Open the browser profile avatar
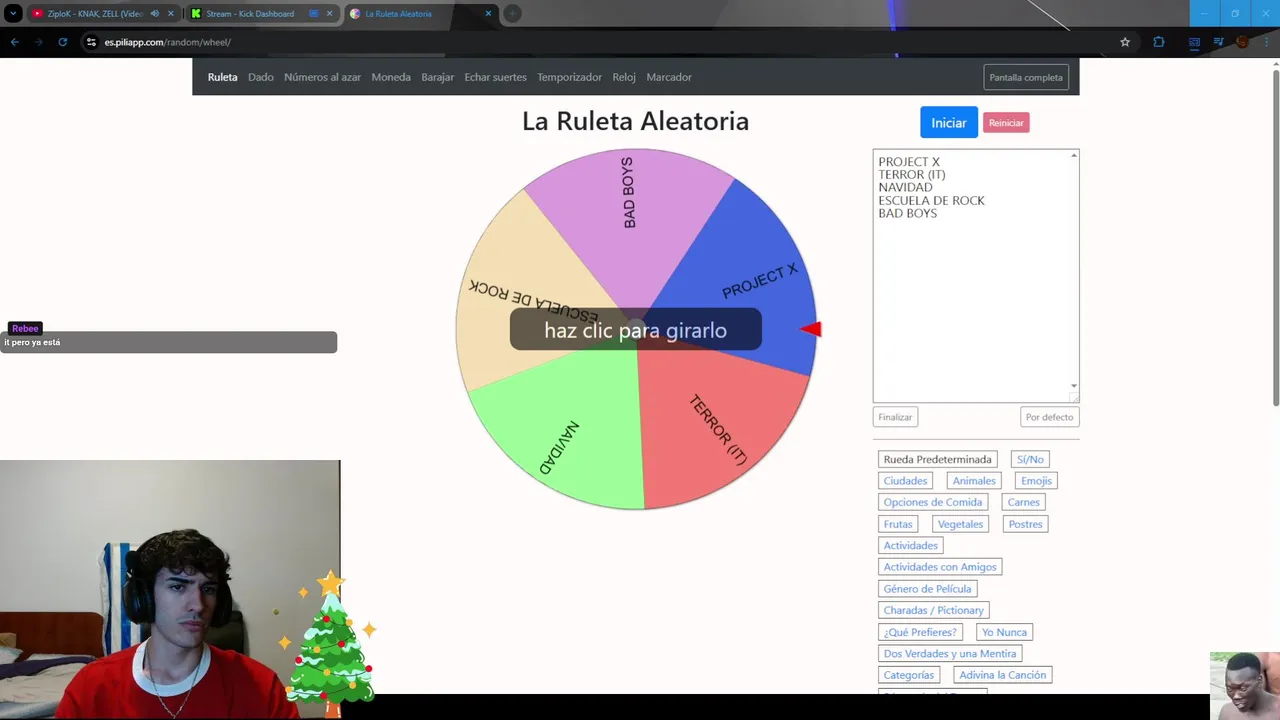This screenshot has width=1280, height=720. (x=1242, y=42)
